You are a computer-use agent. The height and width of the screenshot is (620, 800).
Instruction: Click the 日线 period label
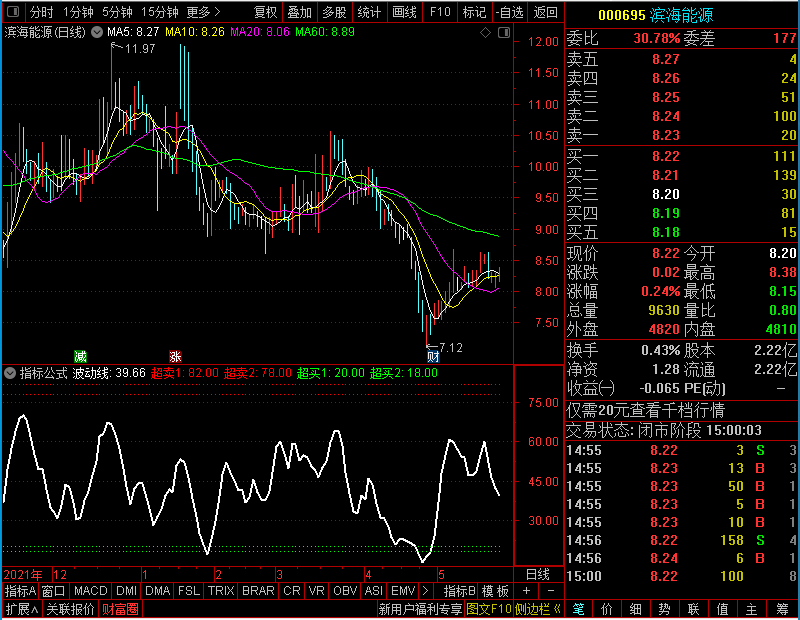538,575
